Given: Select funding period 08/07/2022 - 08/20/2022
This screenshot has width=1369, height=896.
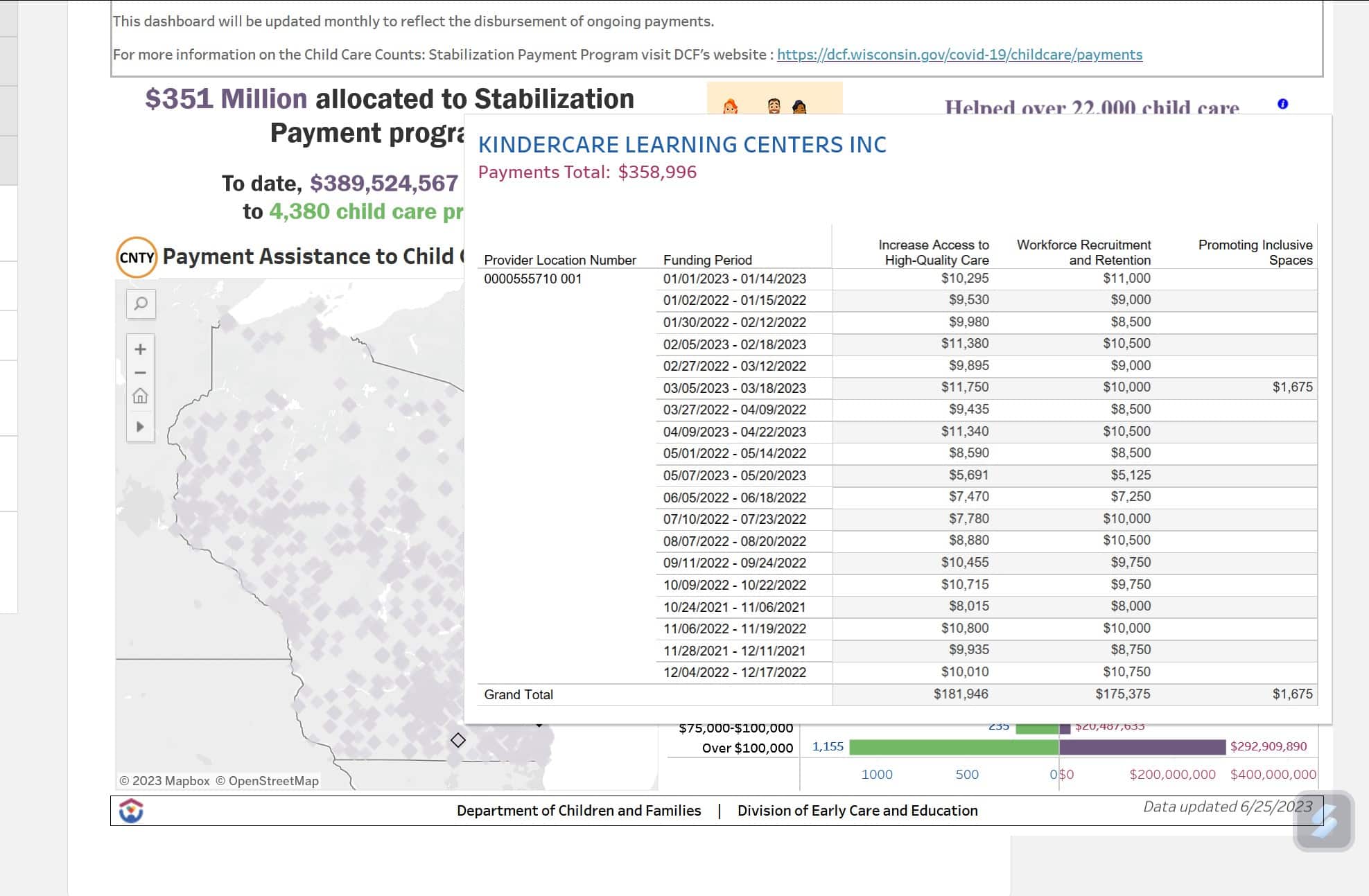Looking at the screenshot, I should click(x=734, y=541).
